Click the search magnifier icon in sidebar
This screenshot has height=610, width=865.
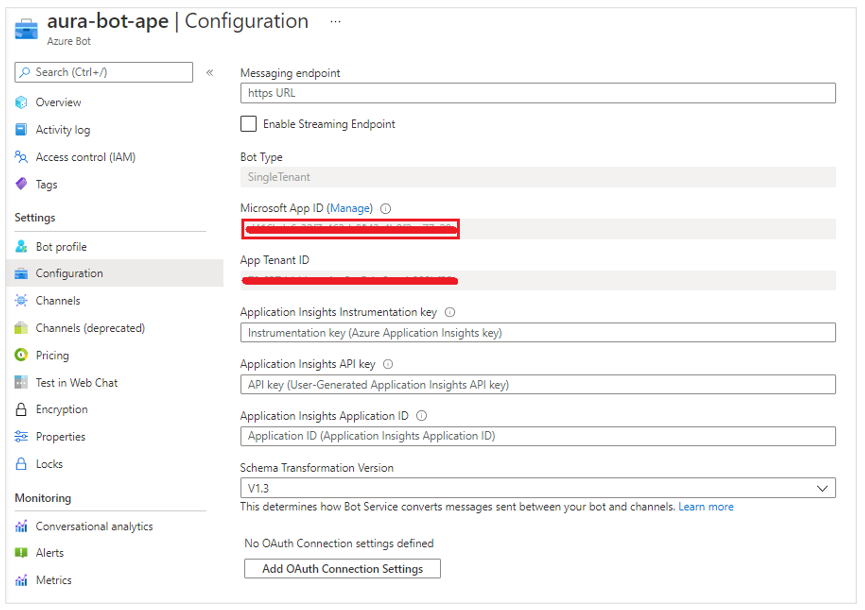coord(25,72)
